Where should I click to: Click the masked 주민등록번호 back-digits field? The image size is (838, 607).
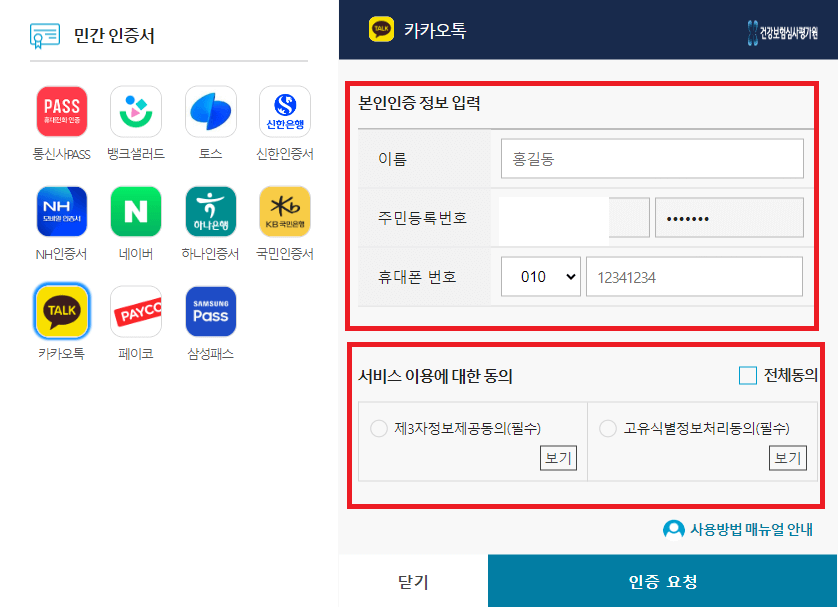click(729, 217)
